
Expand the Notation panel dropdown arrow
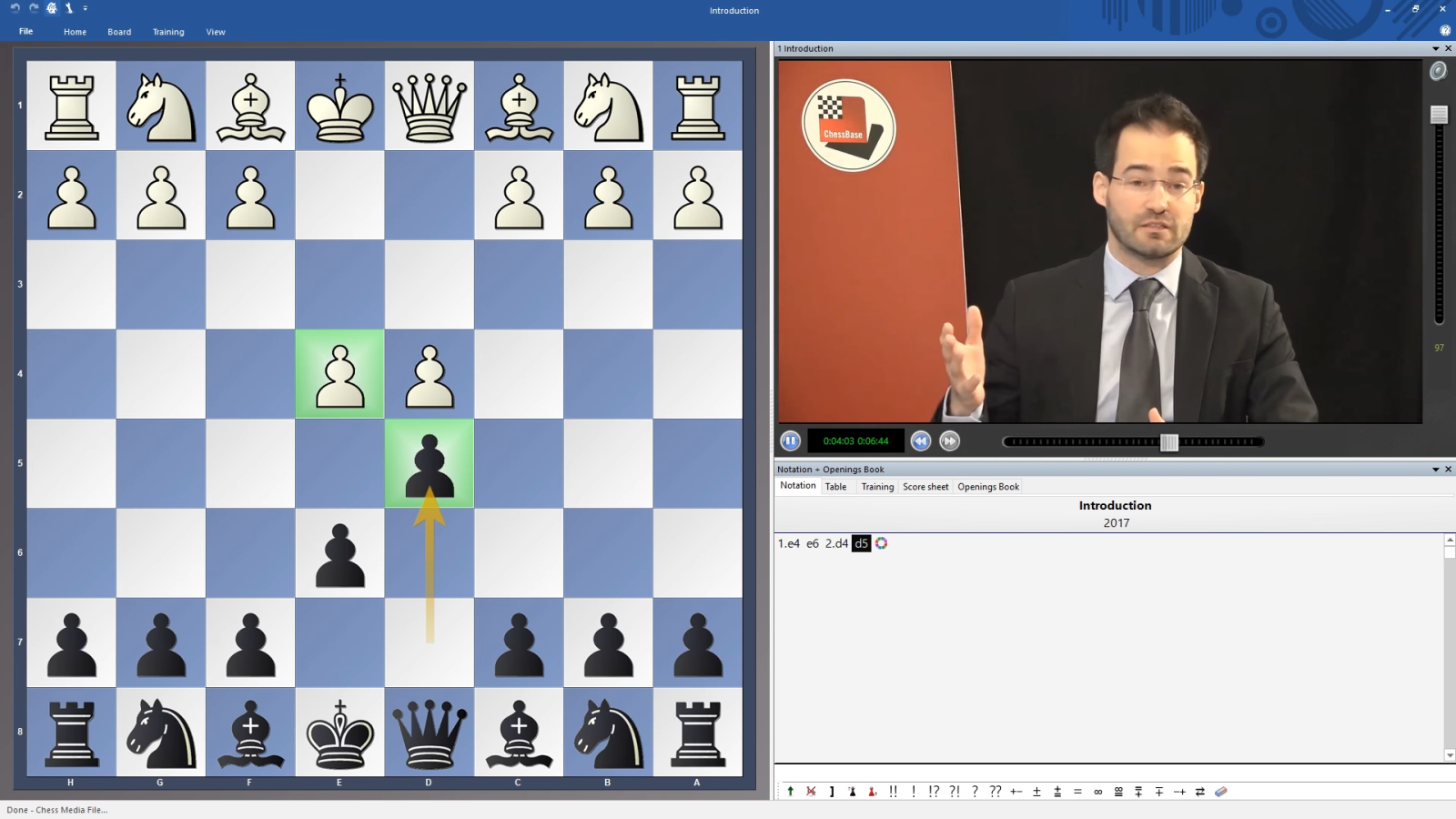(x=1435, y=470)
